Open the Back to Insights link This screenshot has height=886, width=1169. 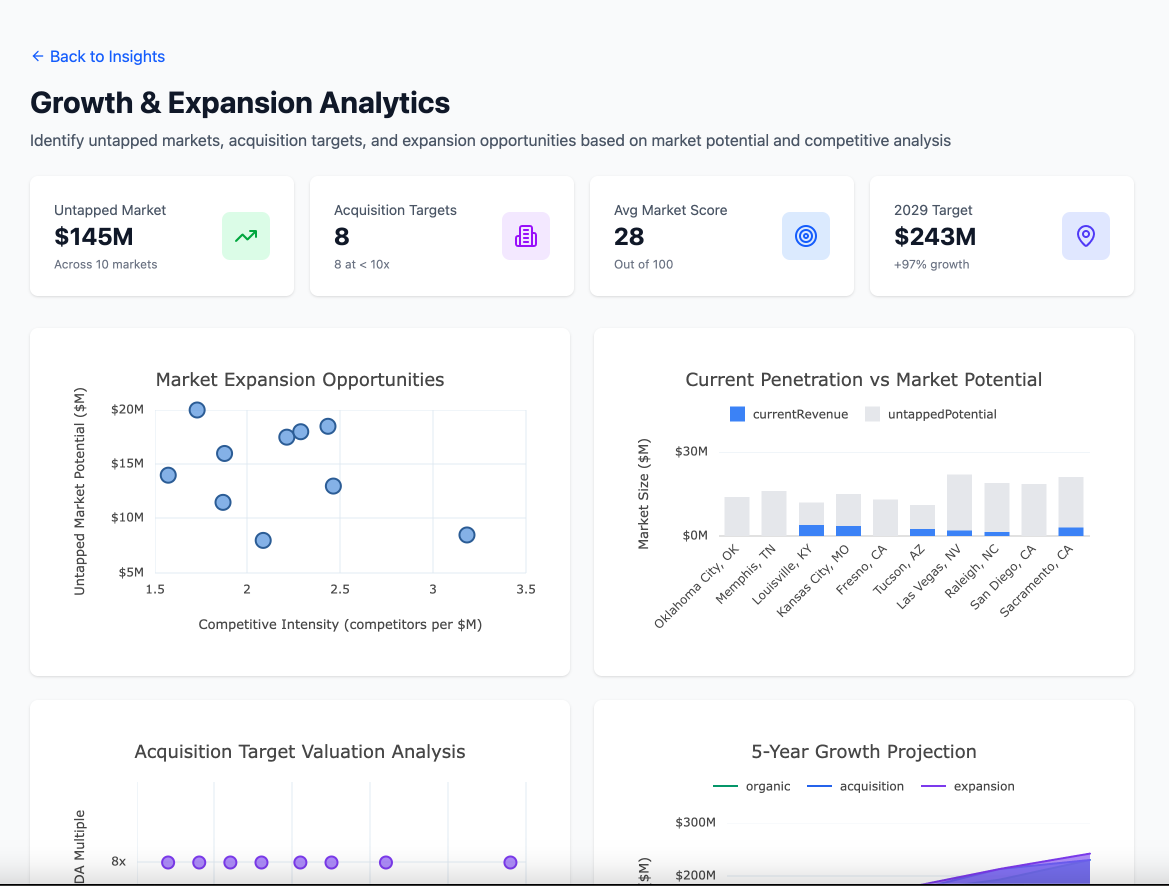107,57
